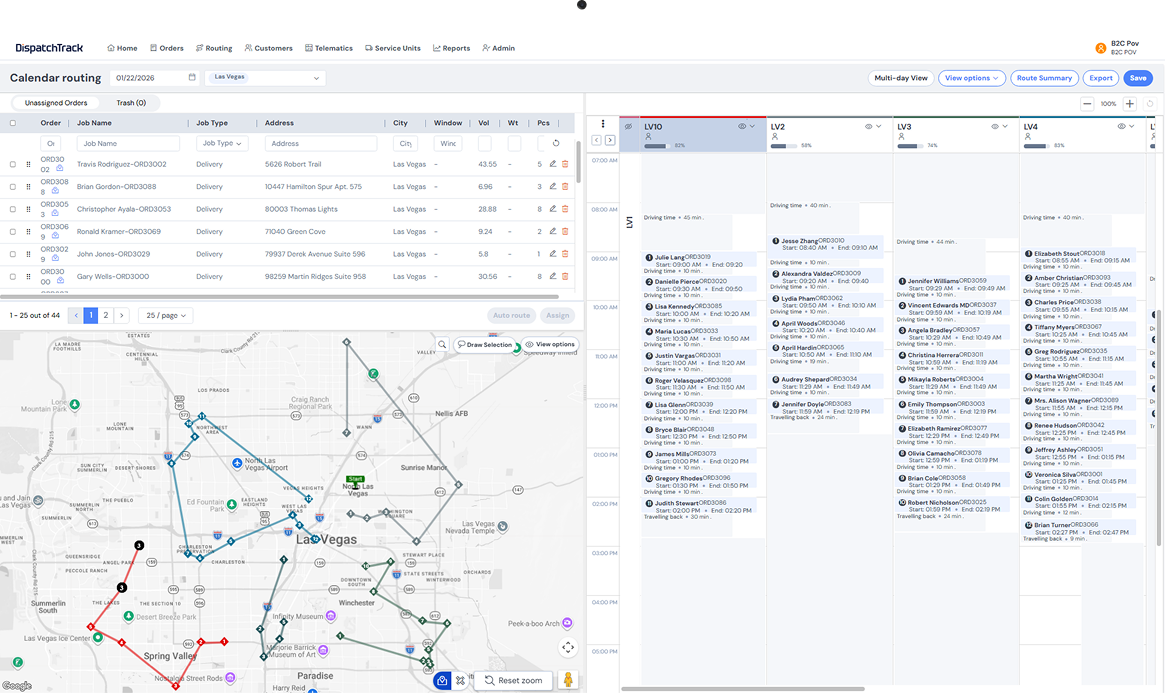Click the Export button
1165x693 pixels.
(x=1100, y=78)
